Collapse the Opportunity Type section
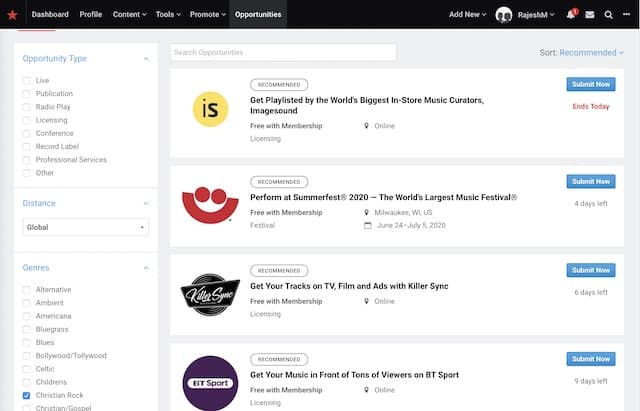The width and height of the screenshot is (640, 411). 146,59
